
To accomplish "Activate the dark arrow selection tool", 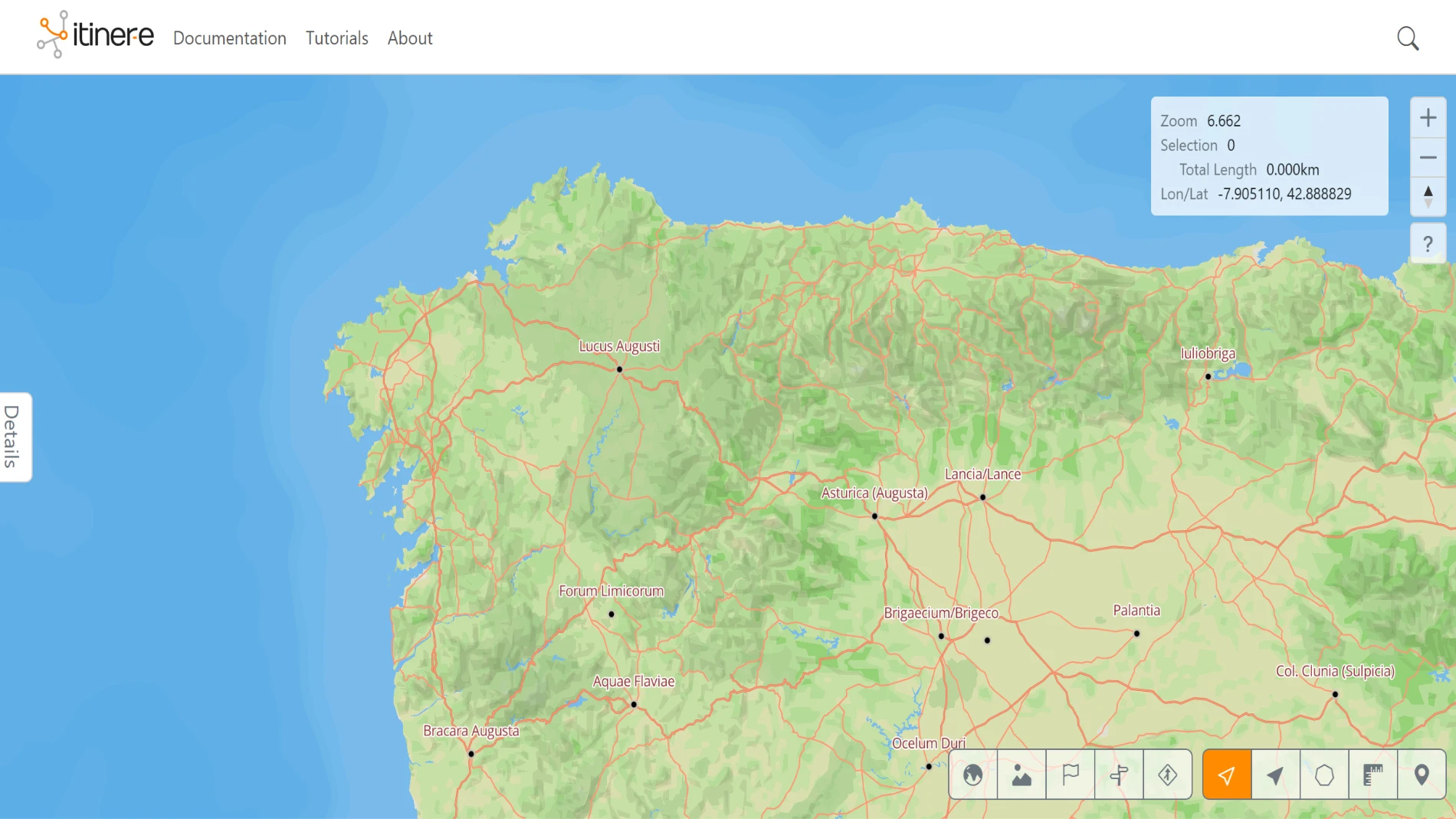I will tap(1275, 774).
